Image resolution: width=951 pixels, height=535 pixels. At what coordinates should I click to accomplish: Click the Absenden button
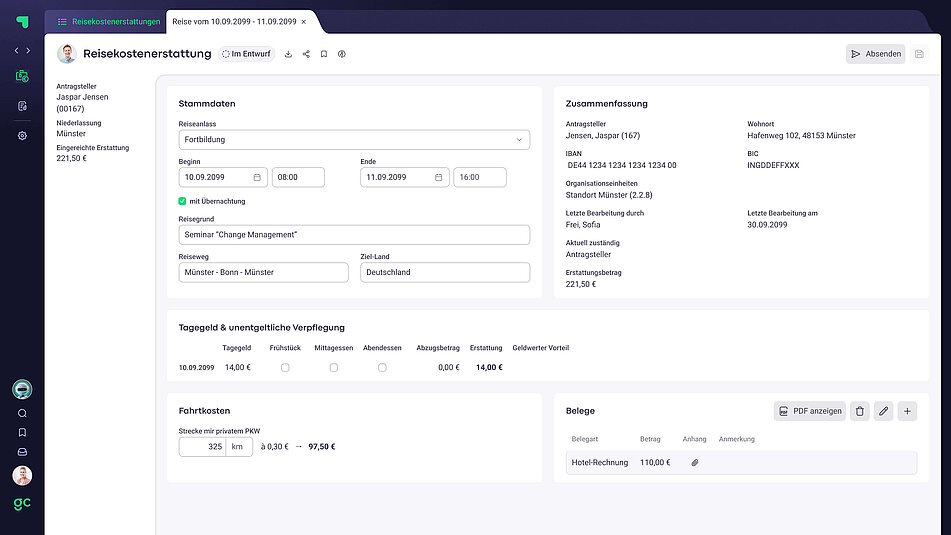[x=875, y=54]
